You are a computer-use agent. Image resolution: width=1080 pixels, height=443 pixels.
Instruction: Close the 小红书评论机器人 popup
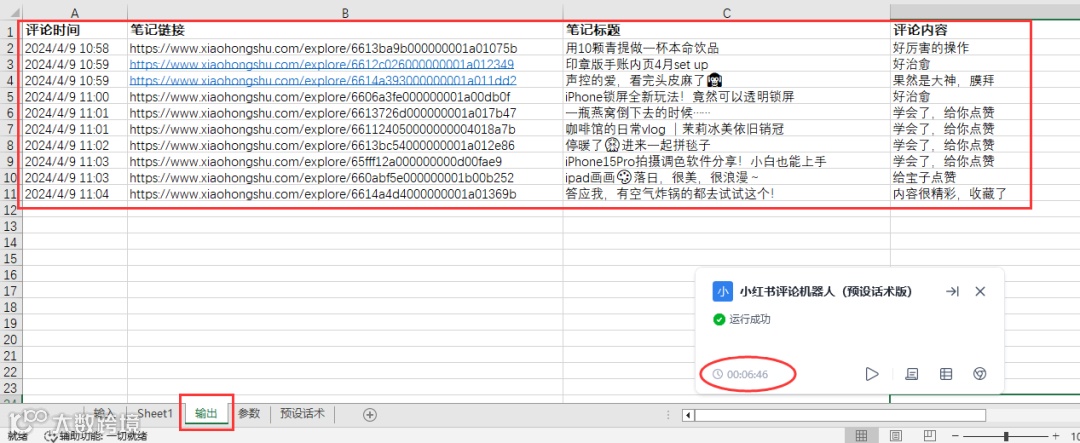pos(980,291)
